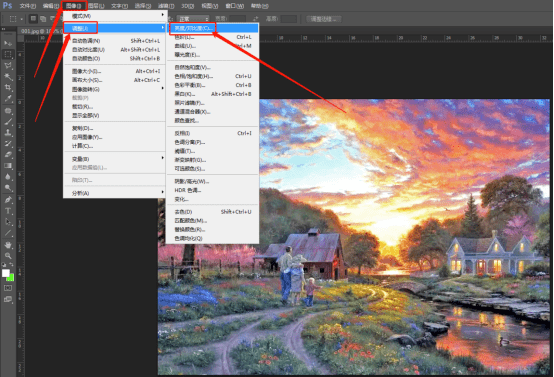The height and width of the screenshot is (377, 554).
Task: Choose 黑白(K) menu entry
Action: 213,94
